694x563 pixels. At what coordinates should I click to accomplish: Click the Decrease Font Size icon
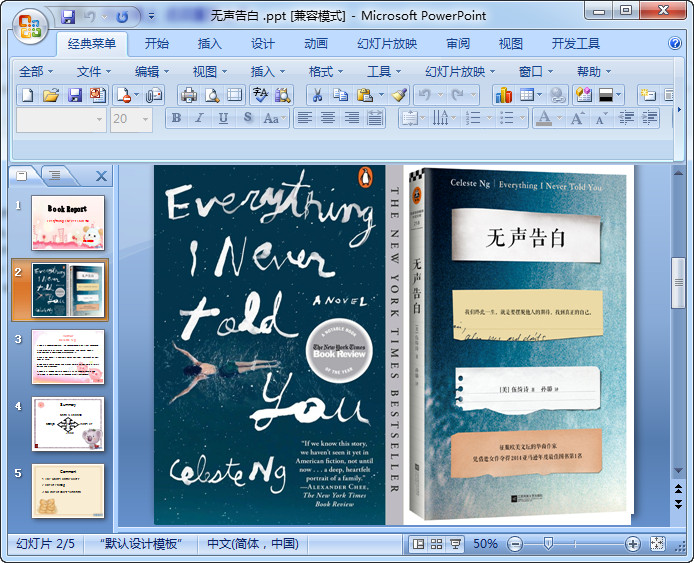point(601,118)
